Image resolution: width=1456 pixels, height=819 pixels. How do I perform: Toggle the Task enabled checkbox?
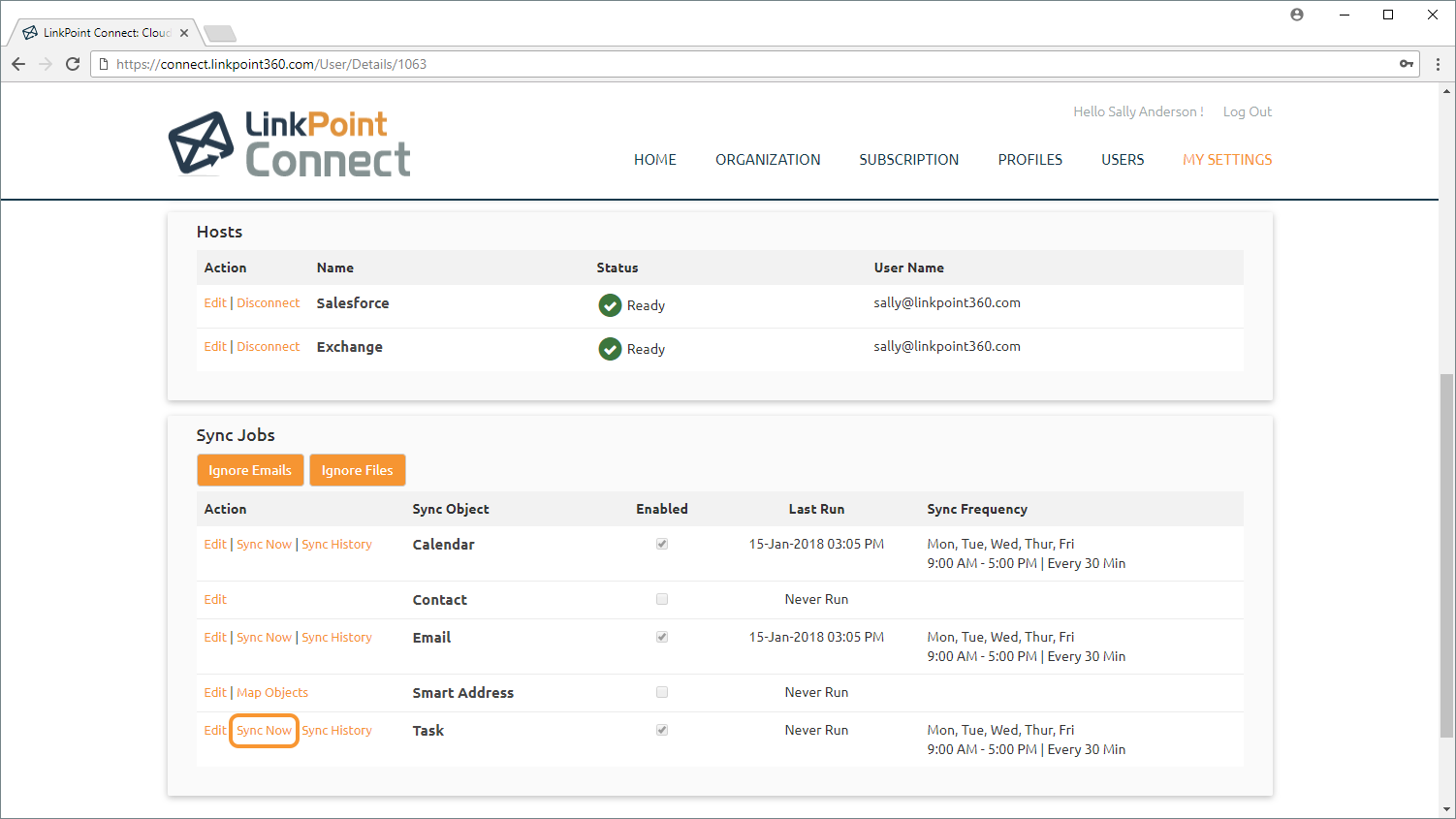click(662, 730)
